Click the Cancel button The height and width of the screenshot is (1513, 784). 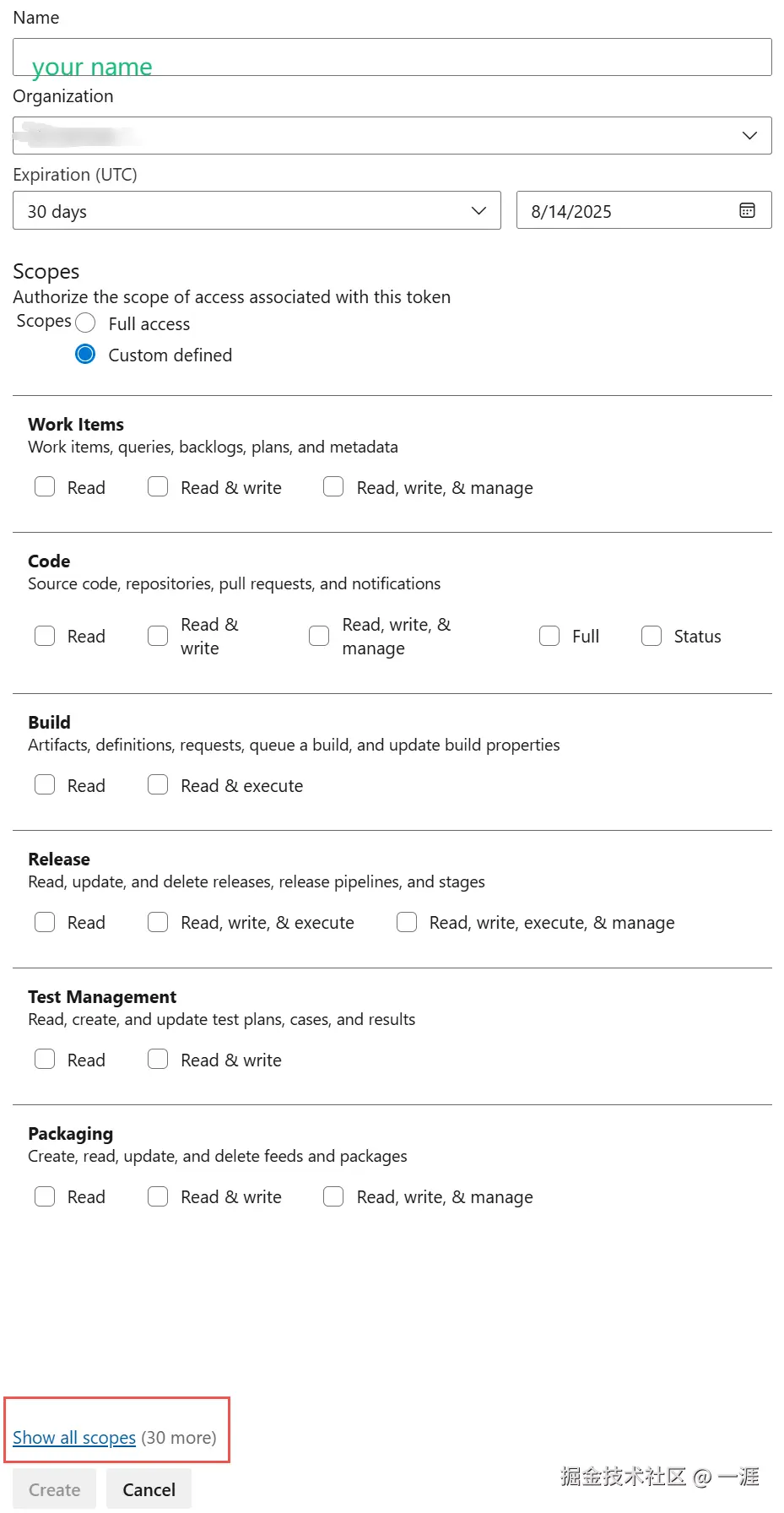coord(149,1489)
